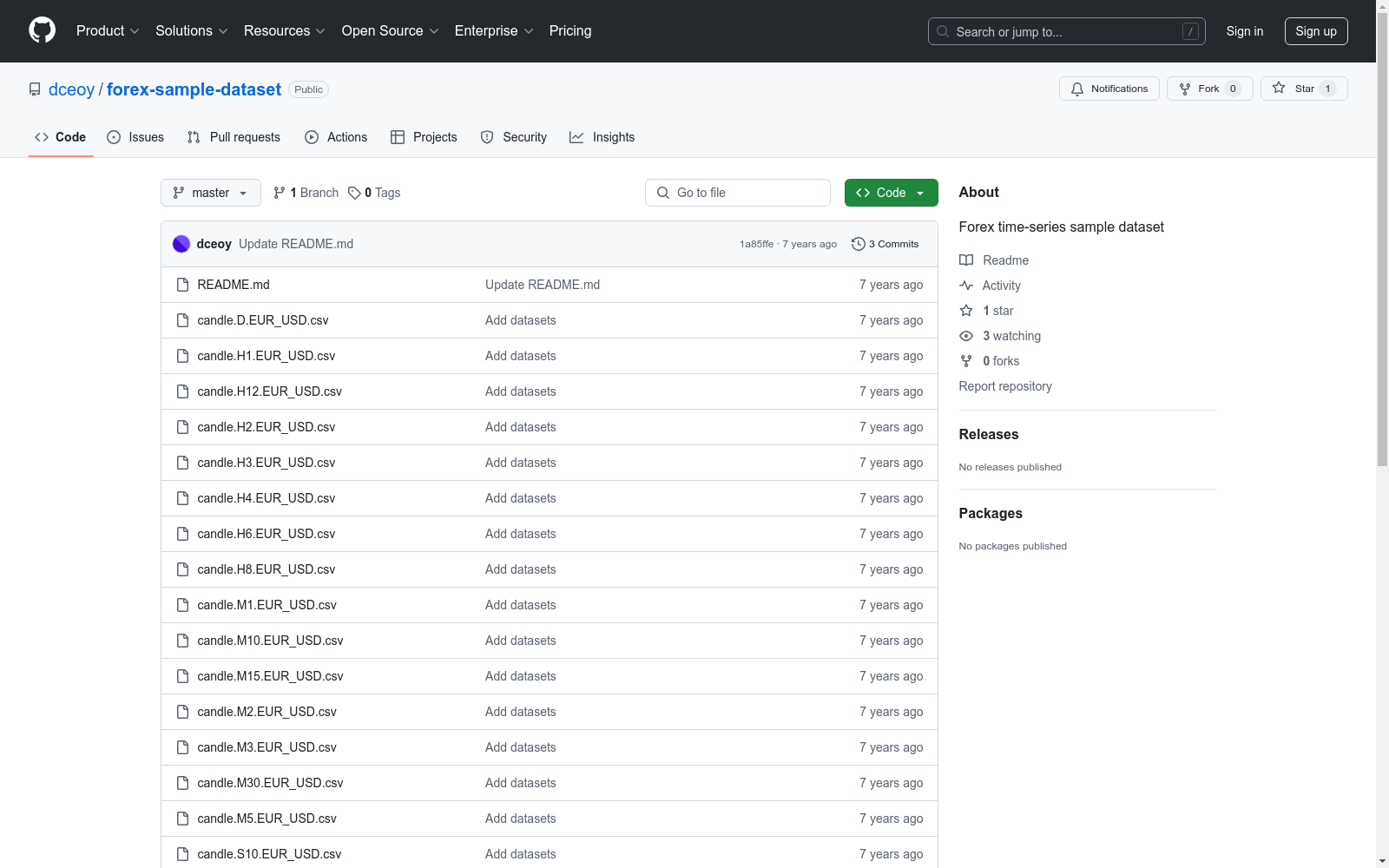Select the Code tab

coord(61,137)
